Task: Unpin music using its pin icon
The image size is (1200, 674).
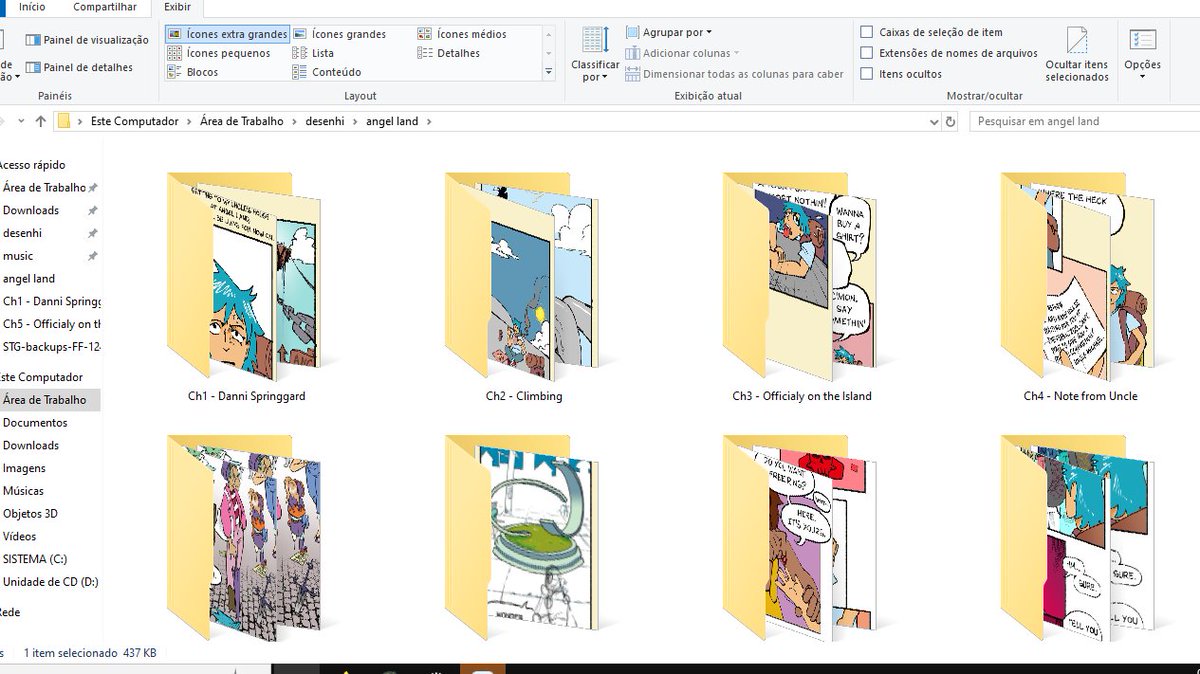Action: click(92, 256)
